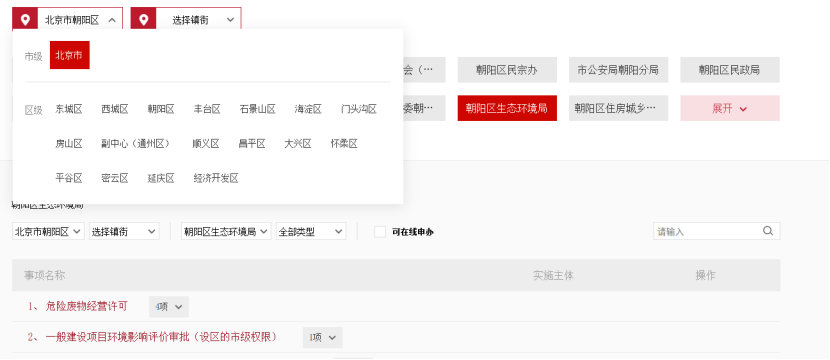The image size is (830, 360).
Task: Choose 朝阳区 district
Action: (161, 109)
